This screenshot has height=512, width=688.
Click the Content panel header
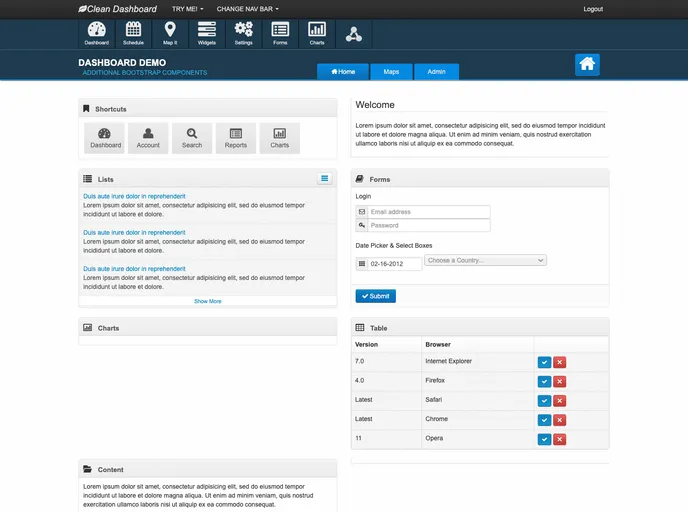(x=208, y=469)
